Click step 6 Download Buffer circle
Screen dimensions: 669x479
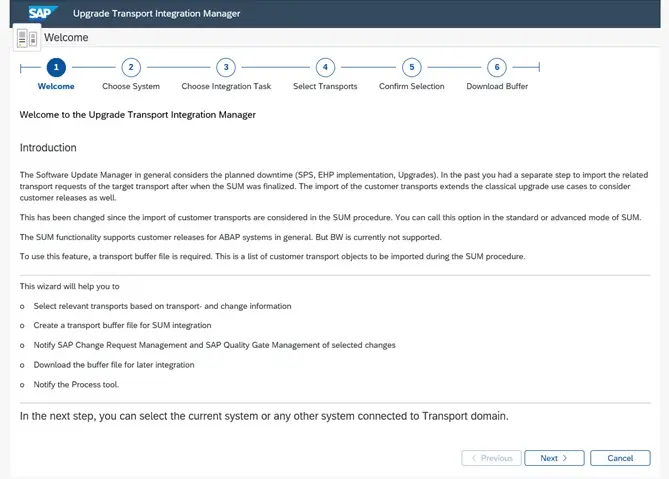(497, 67)
